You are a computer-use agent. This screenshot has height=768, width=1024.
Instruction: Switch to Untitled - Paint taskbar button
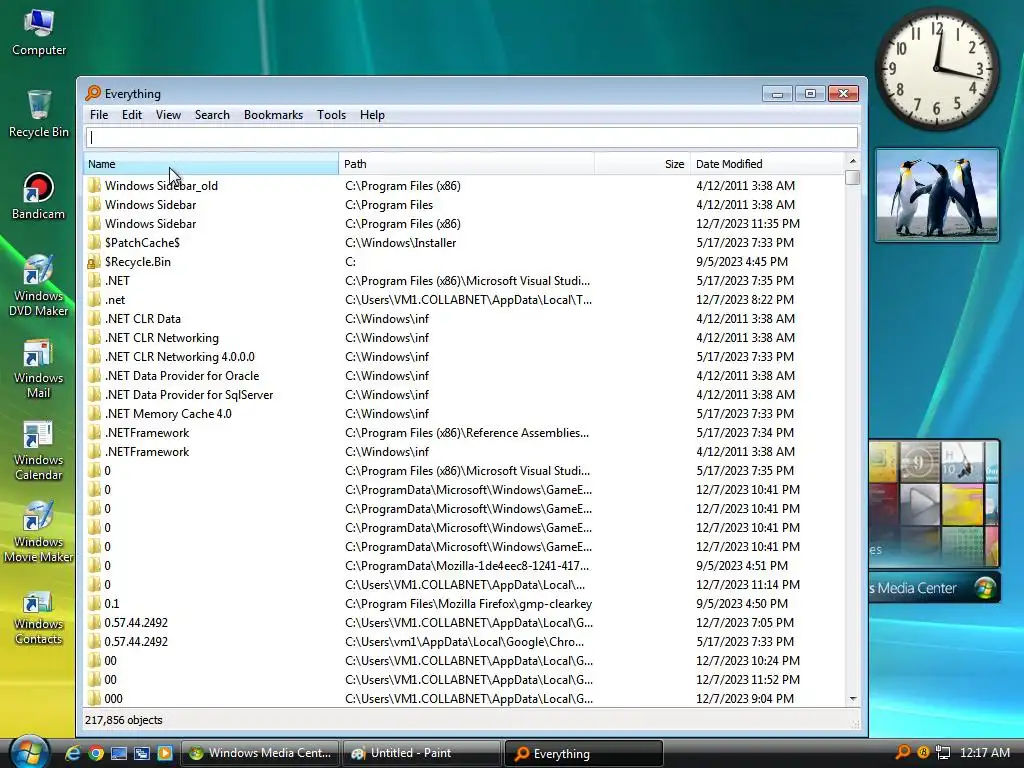tap(421, 753)
